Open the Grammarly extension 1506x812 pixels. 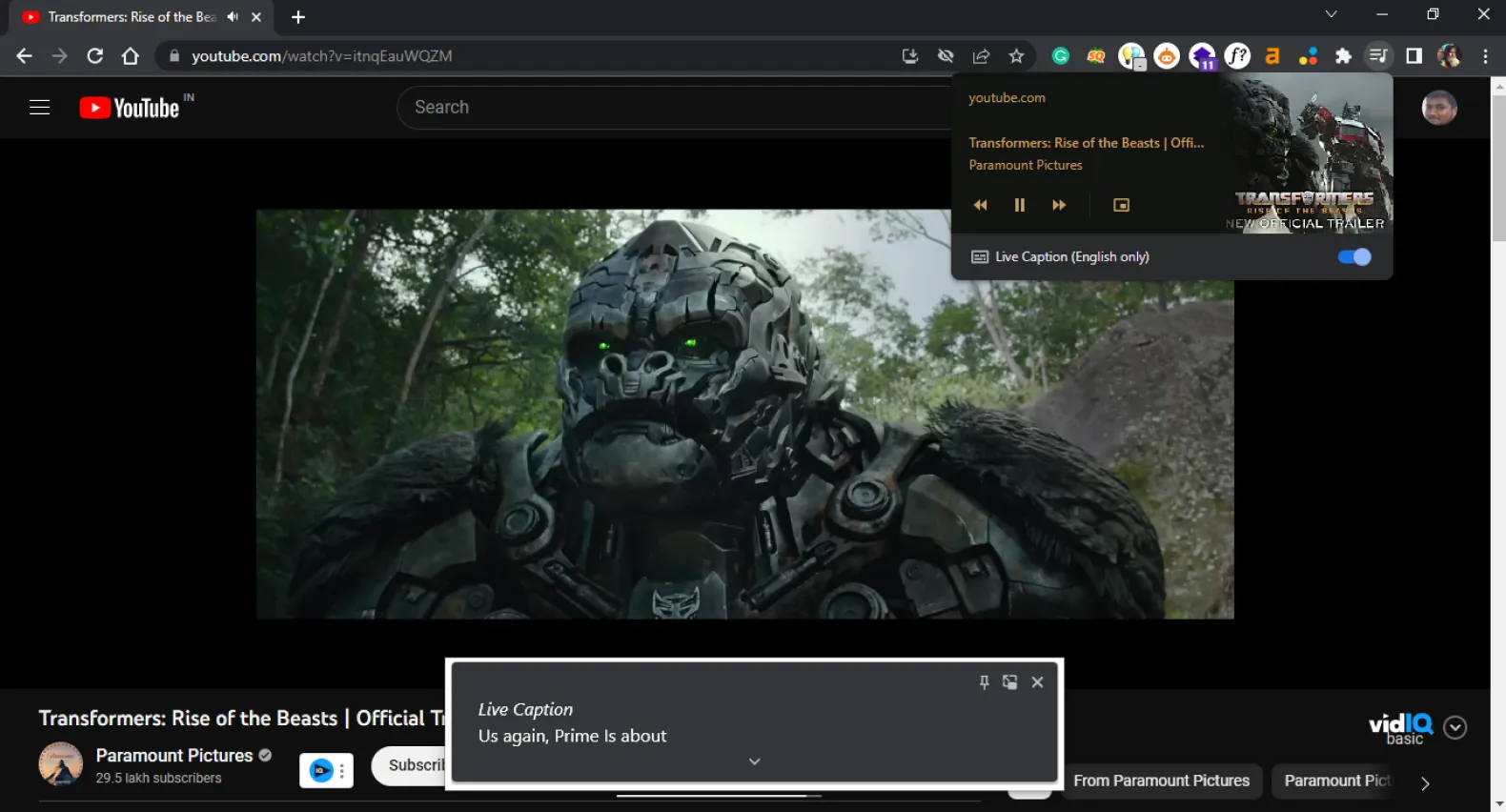[1061, 56]
